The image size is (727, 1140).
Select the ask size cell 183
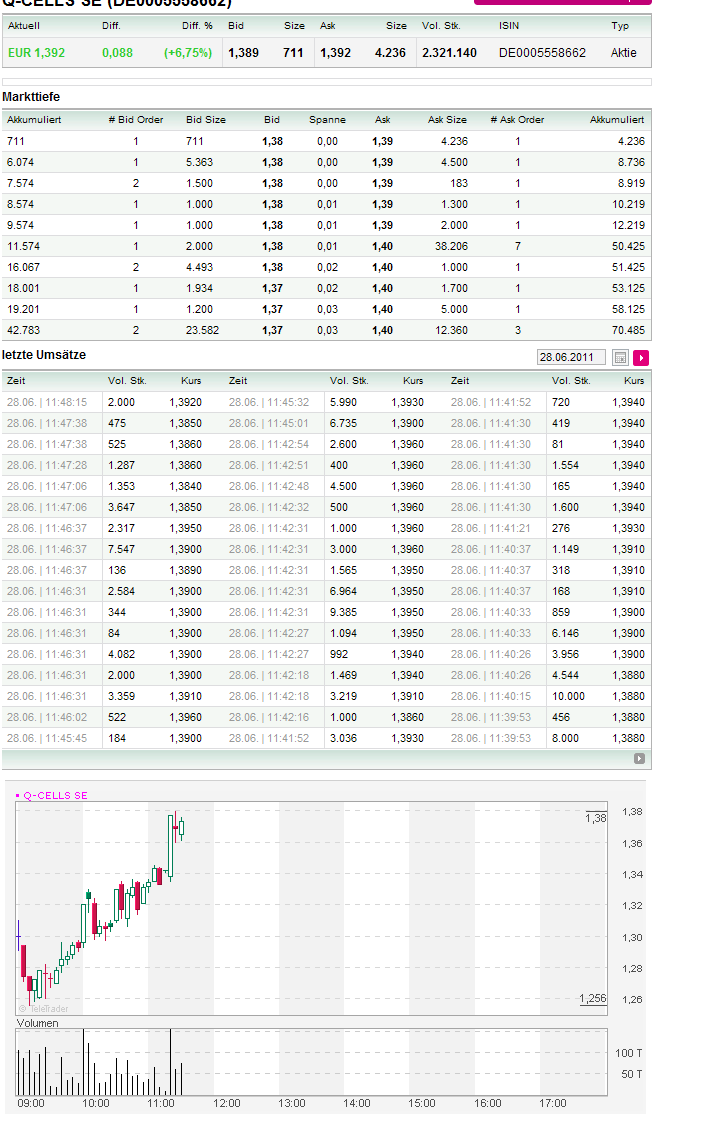tap(459, 183)
